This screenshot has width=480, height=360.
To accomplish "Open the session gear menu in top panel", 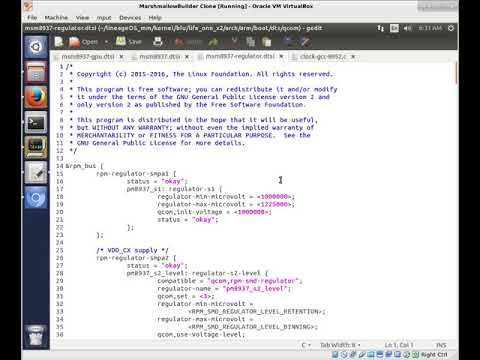I will pyautogui.click(x=451, y=28).
